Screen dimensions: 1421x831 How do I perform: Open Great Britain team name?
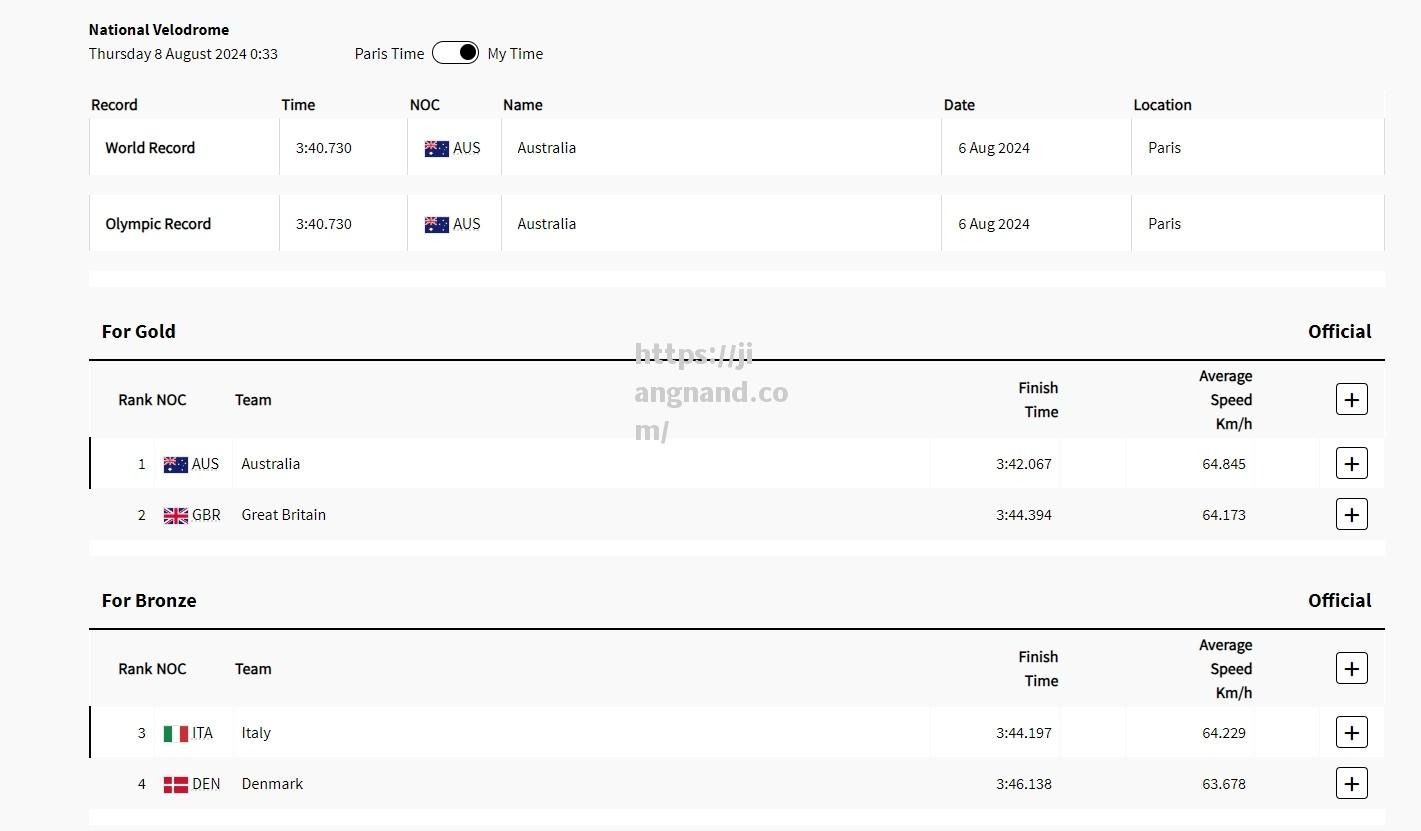point(283,515)
